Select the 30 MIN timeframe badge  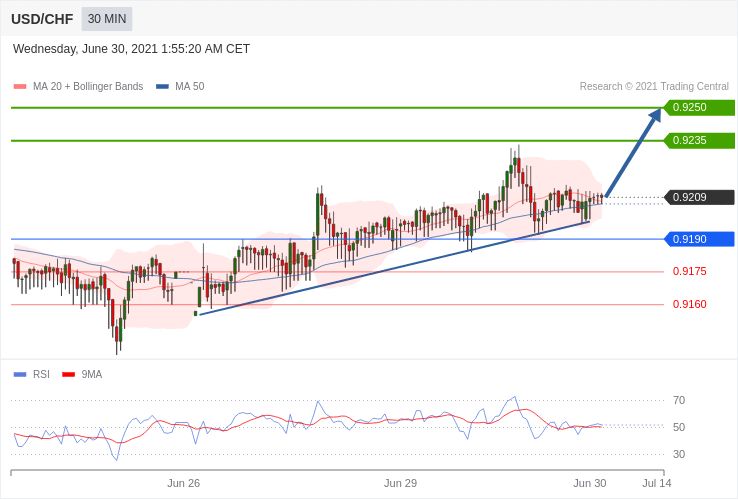tap(107, 19)
